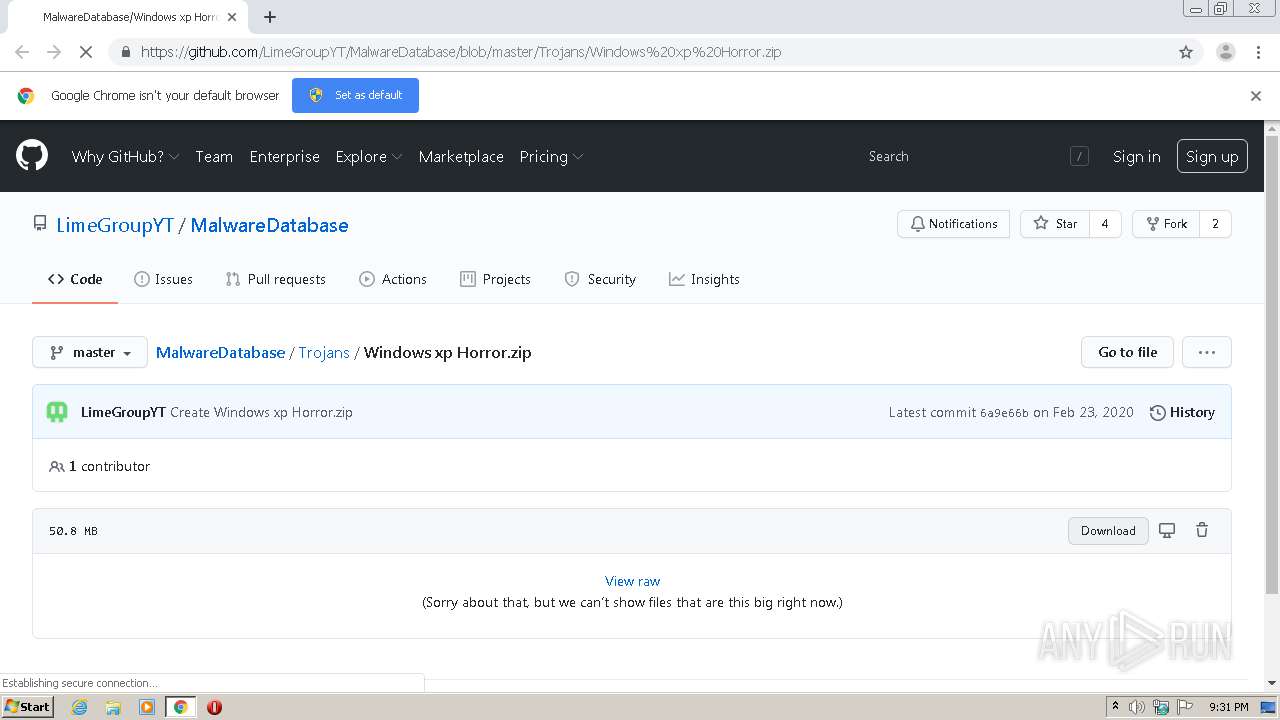Click the star count 4
1280x720 pixels.
tap(1105, 224)
